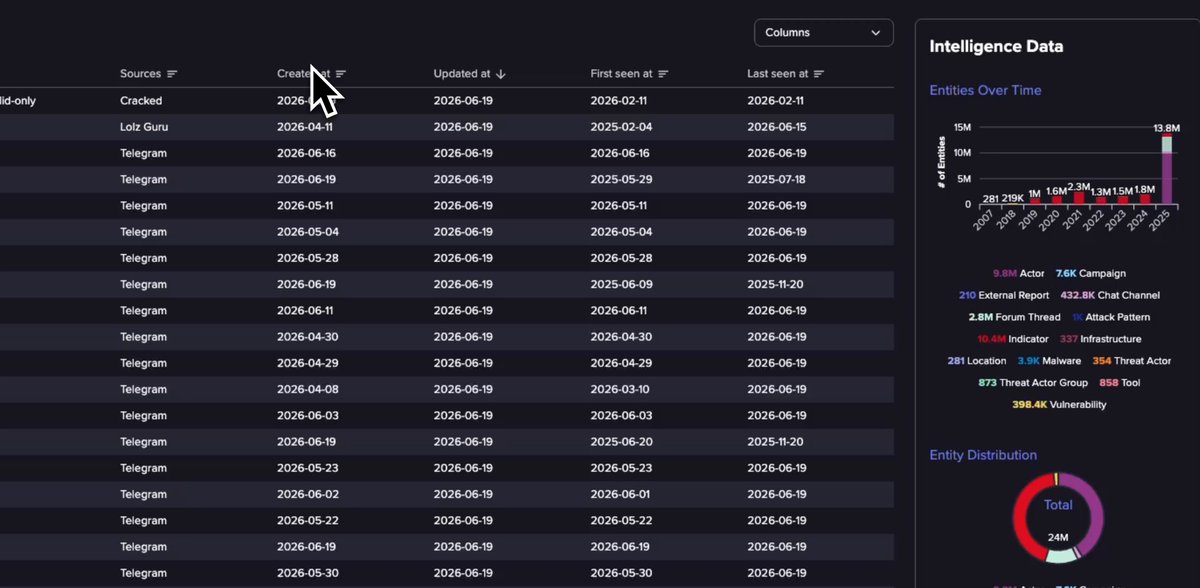Toggle the 281 Location legend item
Viewport: 1200px width, 588px height.
(977, 361)
